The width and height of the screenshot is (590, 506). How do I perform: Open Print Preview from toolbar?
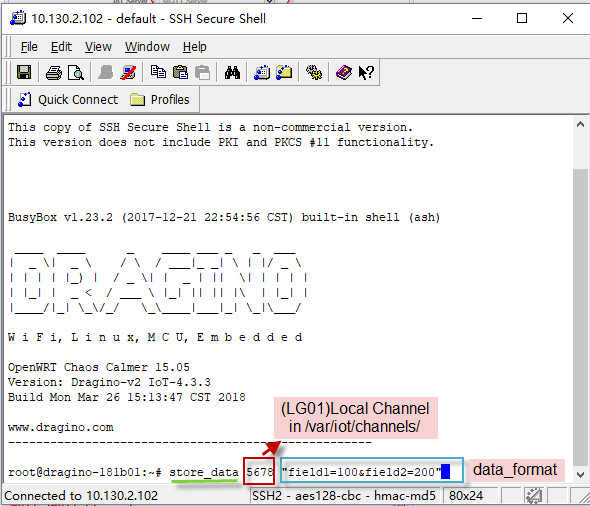point(76,72)
